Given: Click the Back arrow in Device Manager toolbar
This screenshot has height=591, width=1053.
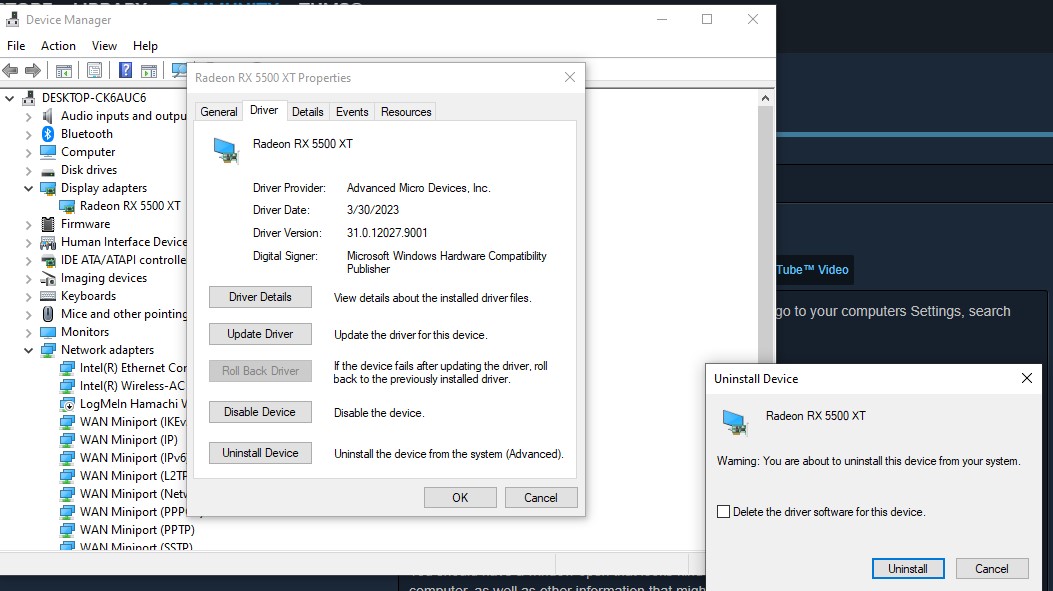Looking at the screenshot, I should click(10, 70).
